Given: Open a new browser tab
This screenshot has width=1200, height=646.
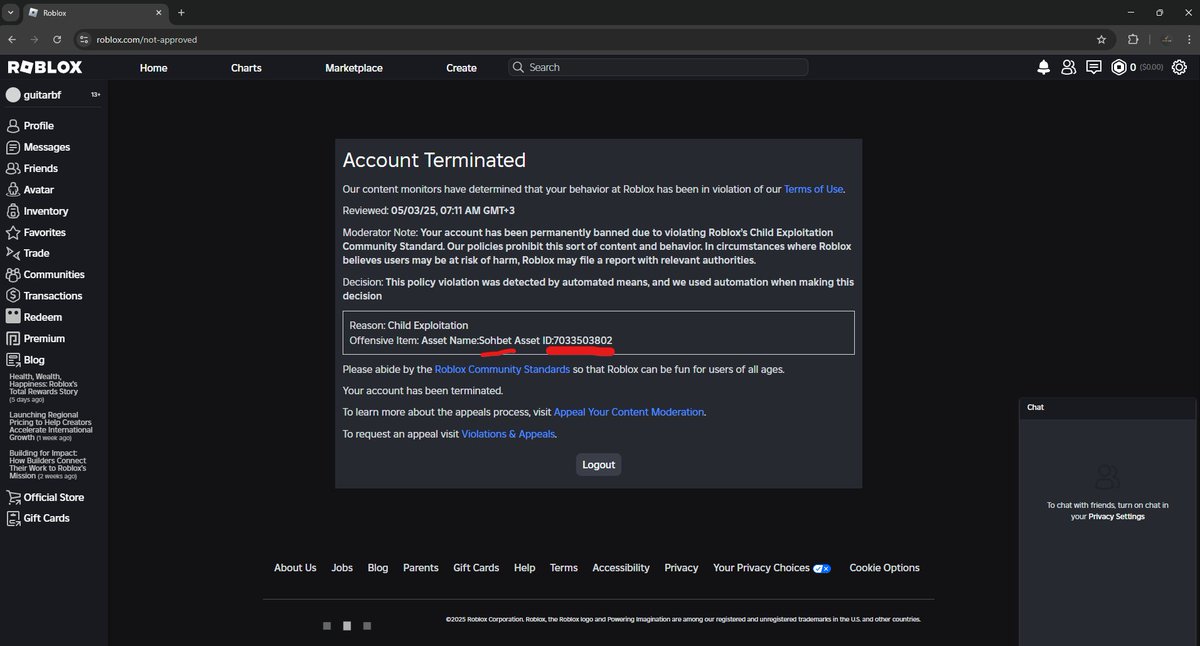Looking at the screenshot, I should [181, 13].
